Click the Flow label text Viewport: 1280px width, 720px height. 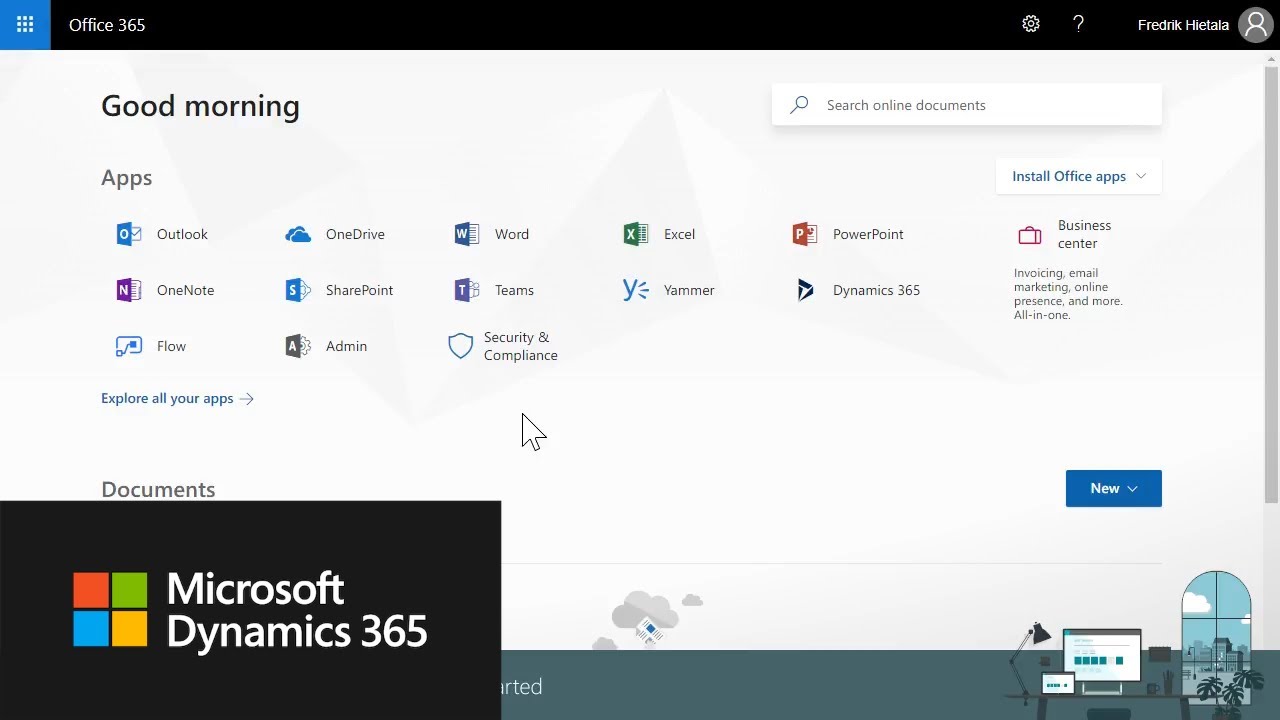[x=171, y=346]
